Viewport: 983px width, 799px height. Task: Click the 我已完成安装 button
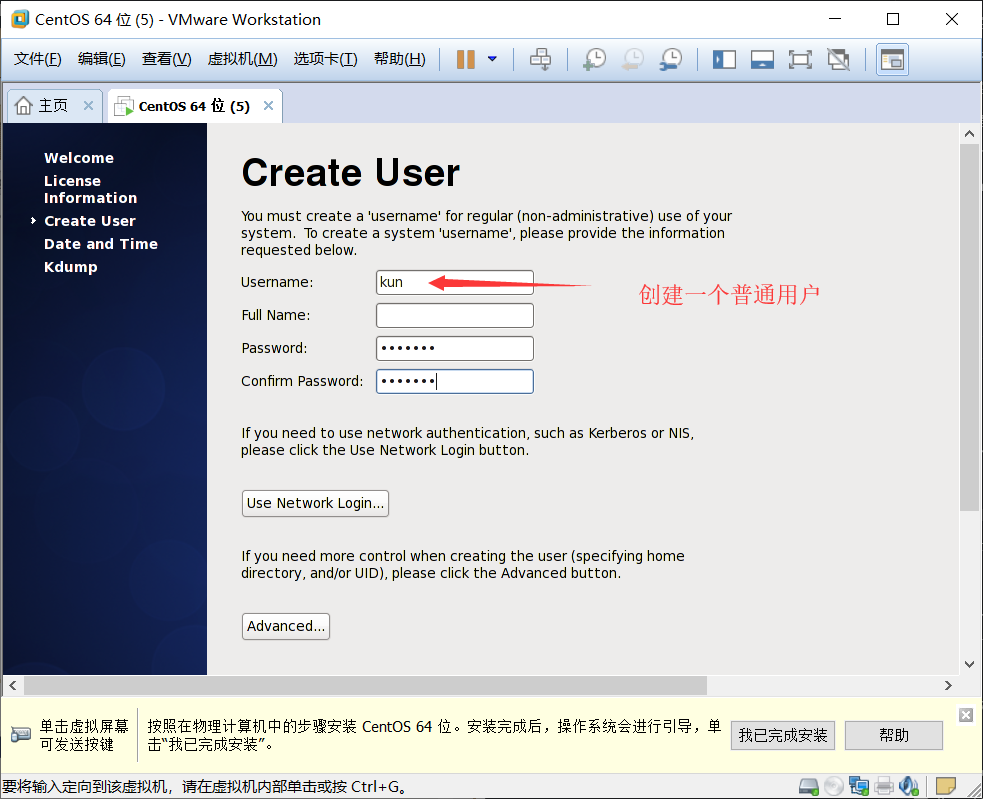(782, 735)
